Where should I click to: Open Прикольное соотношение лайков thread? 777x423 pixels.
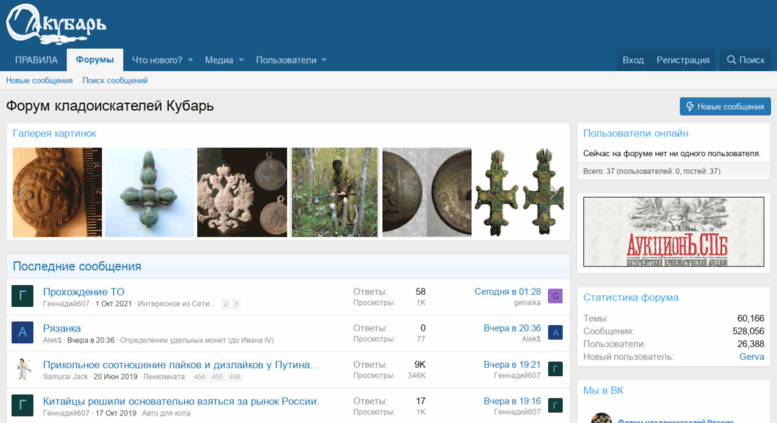coord(180,365)
